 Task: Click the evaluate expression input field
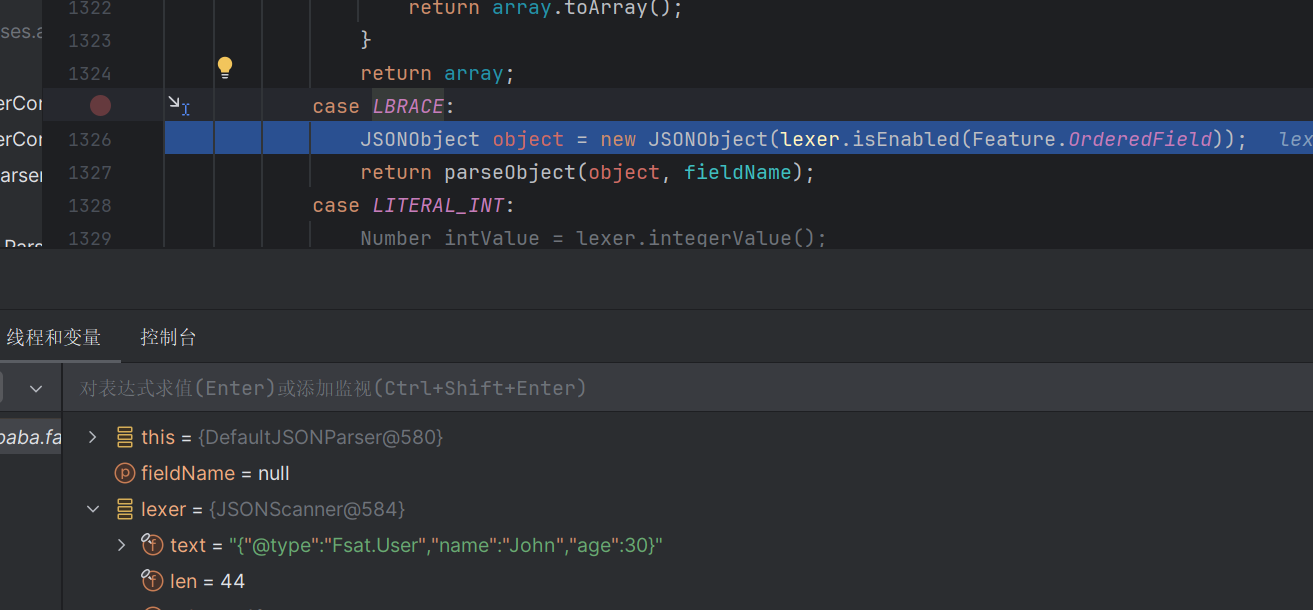click(x=600, y=388)
